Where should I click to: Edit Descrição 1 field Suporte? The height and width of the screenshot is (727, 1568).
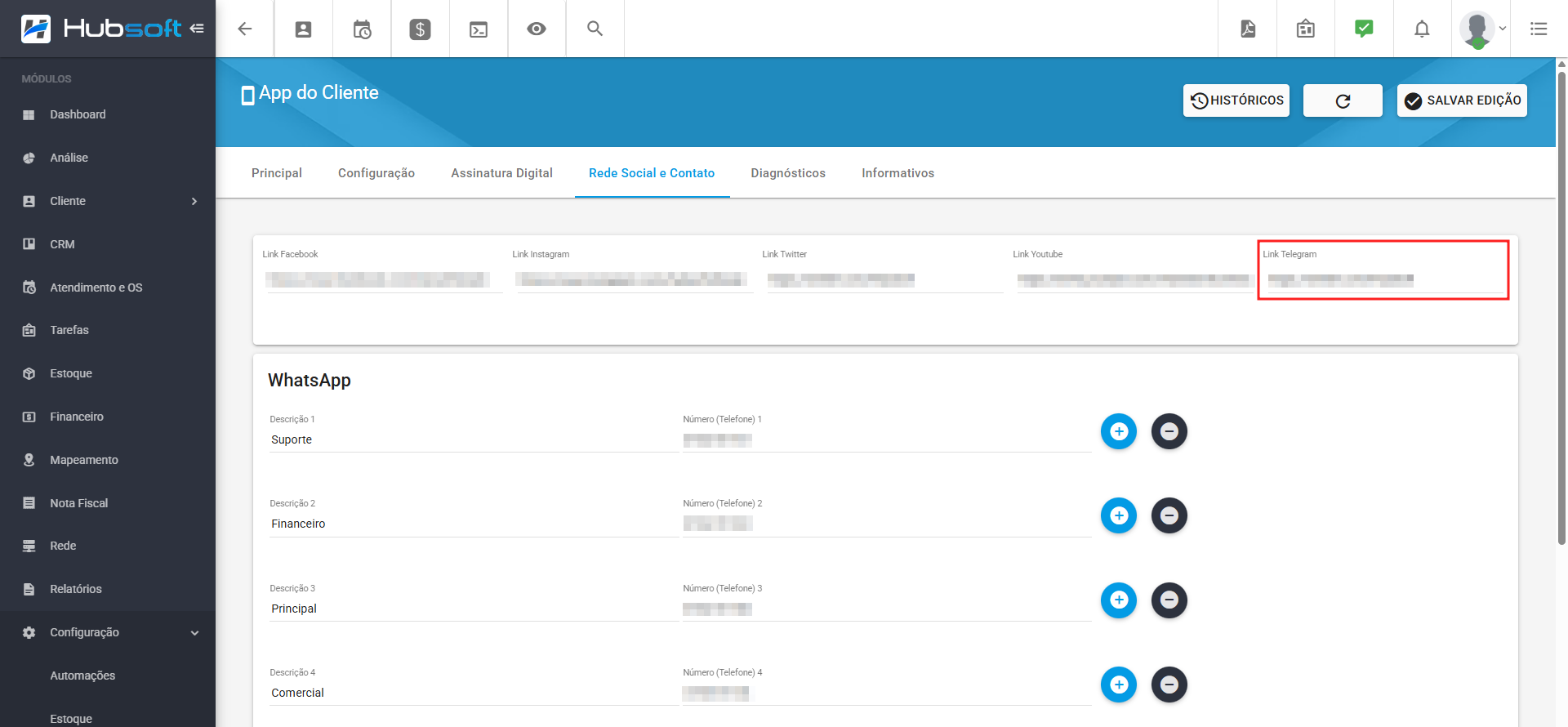[474, 439]
